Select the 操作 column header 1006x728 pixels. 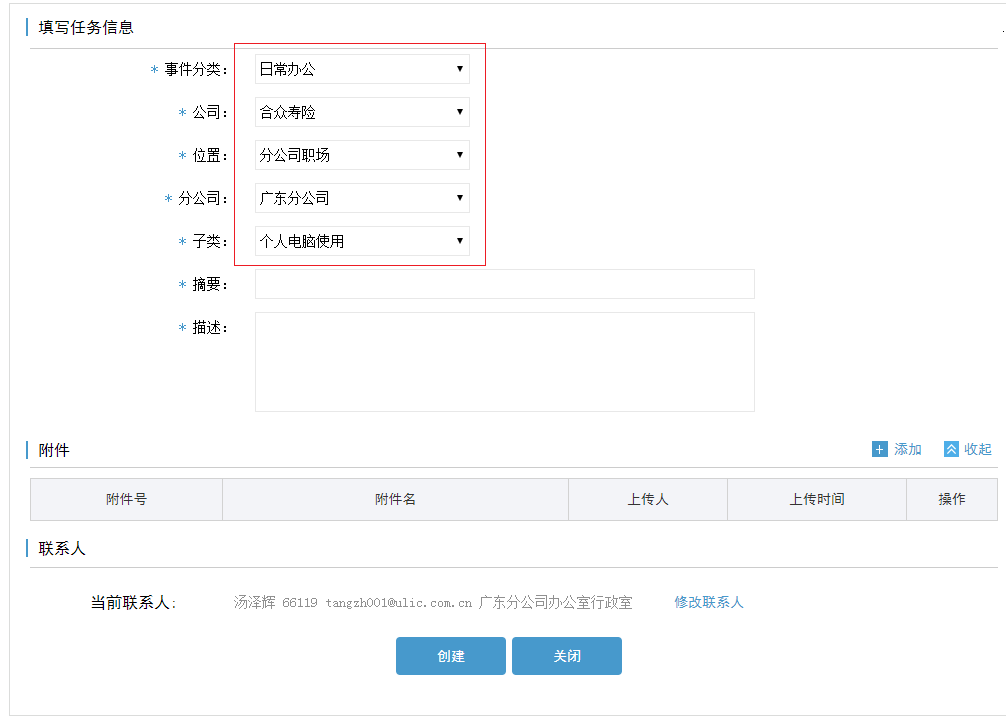(x=951, y=499)
